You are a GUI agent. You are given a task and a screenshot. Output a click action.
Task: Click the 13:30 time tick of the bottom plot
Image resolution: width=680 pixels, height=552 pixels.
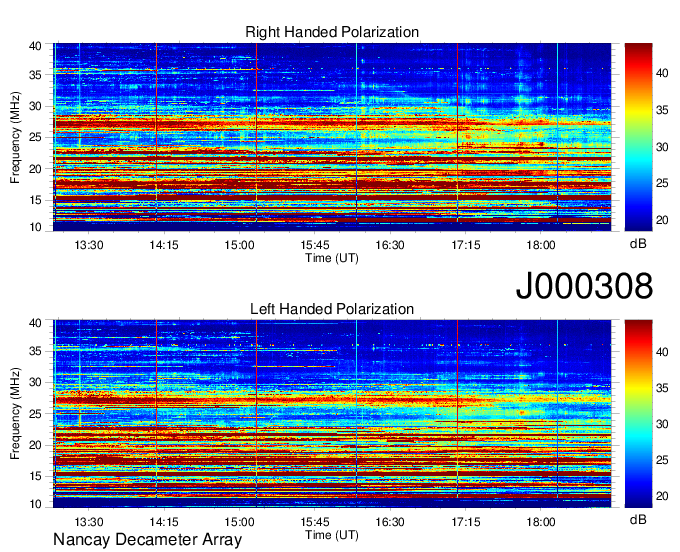[88, 522]
